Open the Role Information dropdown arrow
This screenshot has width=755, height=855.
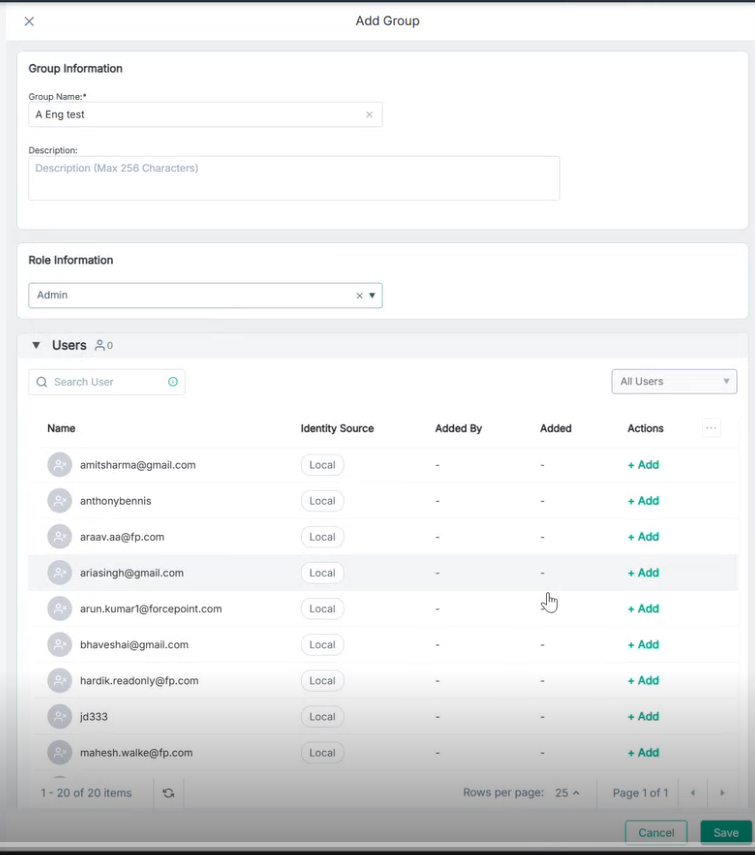[x=372, y=296]
